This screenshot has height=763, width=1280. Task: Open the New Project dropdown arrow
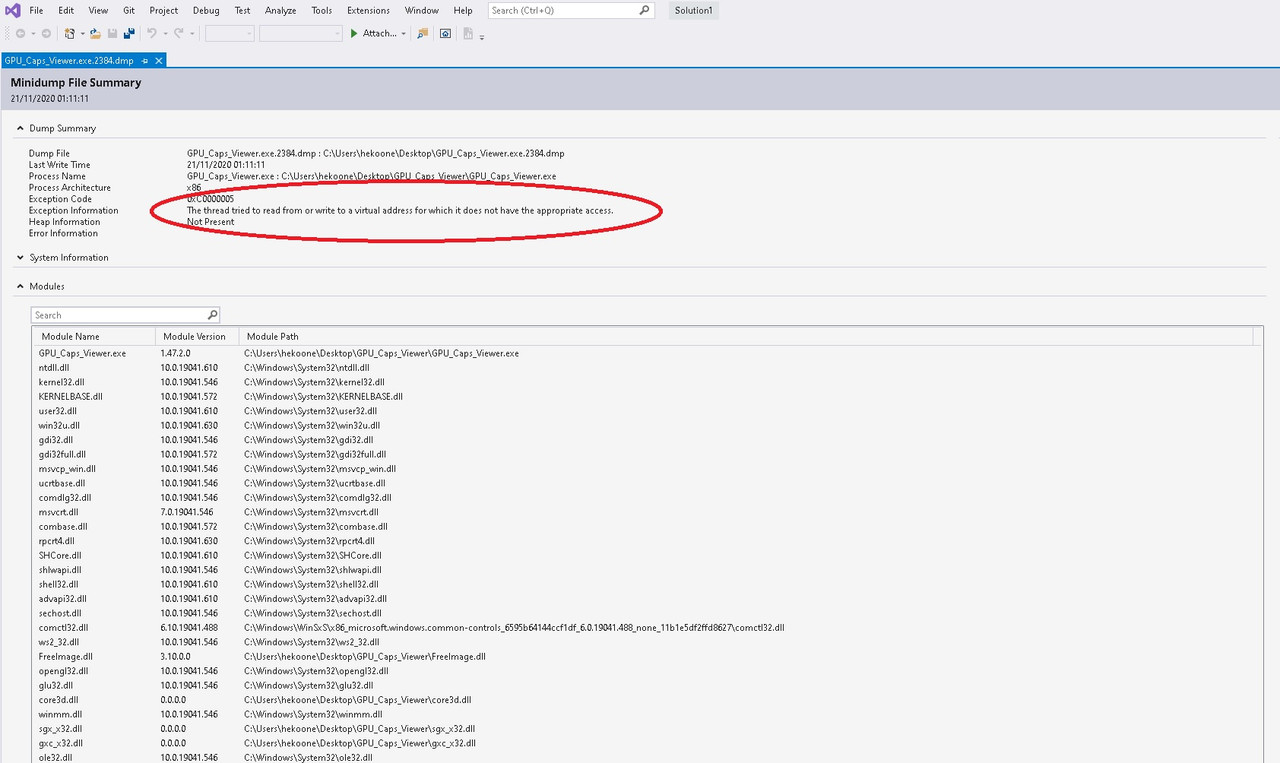coord(82,33)
